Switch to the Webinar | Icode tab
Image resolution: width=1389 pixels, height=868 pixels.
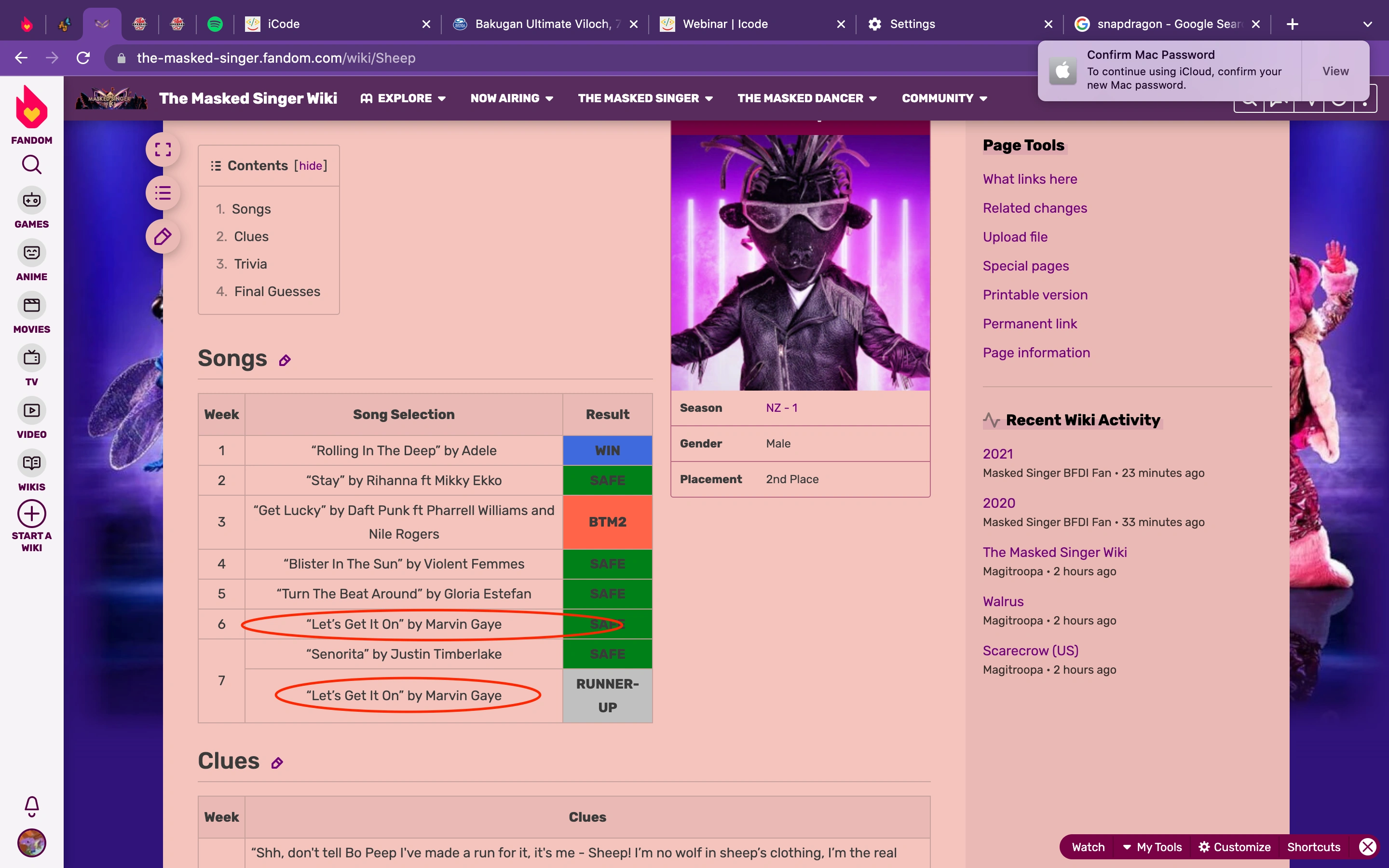click(725, 24)
